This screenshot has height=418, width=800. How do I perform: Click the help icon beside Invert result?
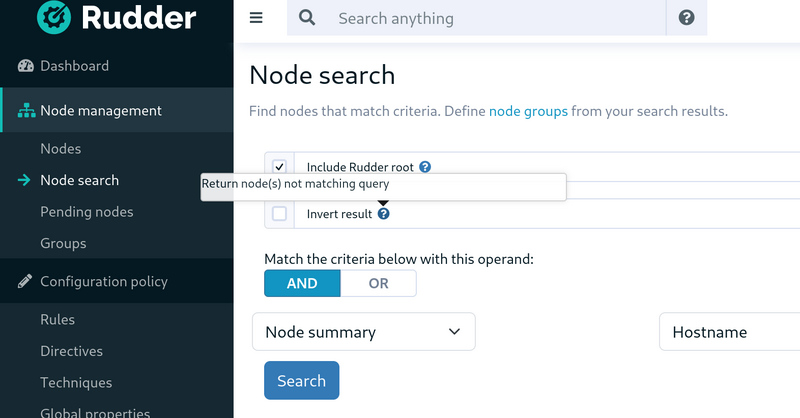click(384, 214)
